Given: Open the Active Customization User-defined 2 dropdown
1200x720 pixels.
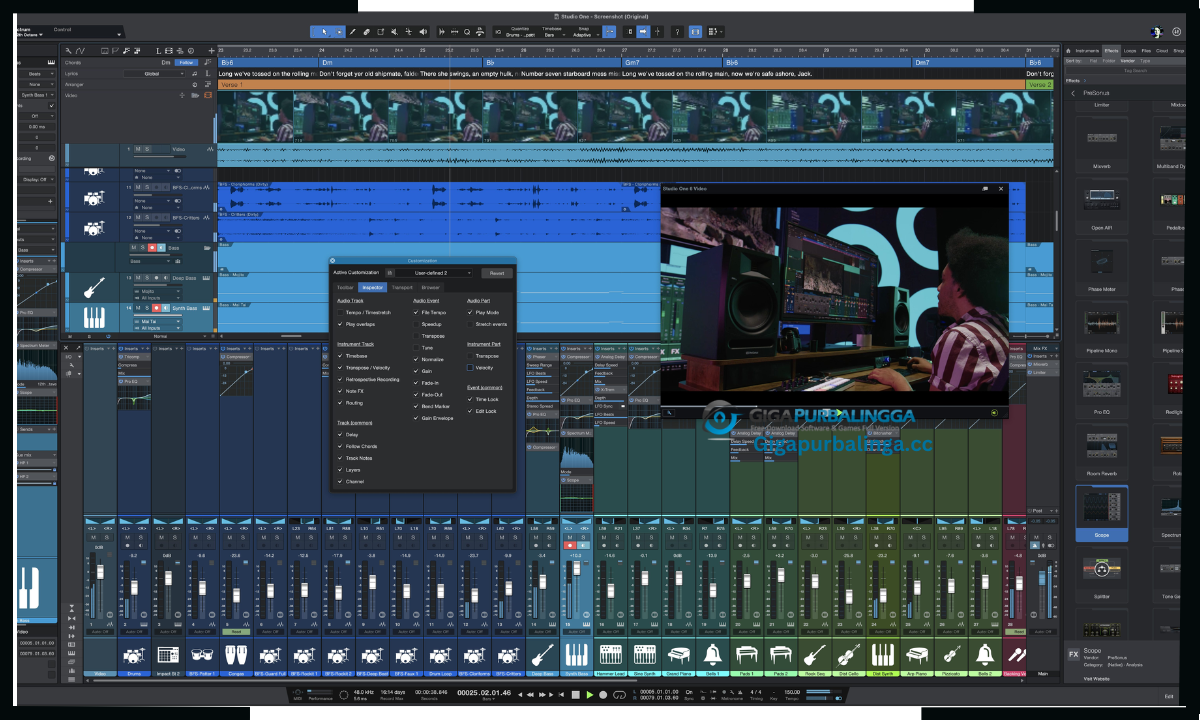Looking at the screenshot, I should 434,272.
